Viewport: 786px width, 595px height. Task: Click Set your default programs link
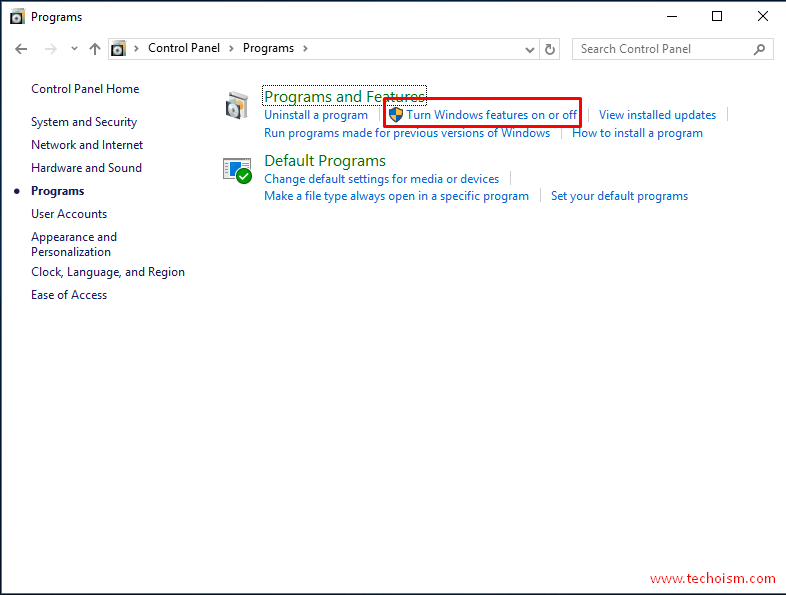619,196
